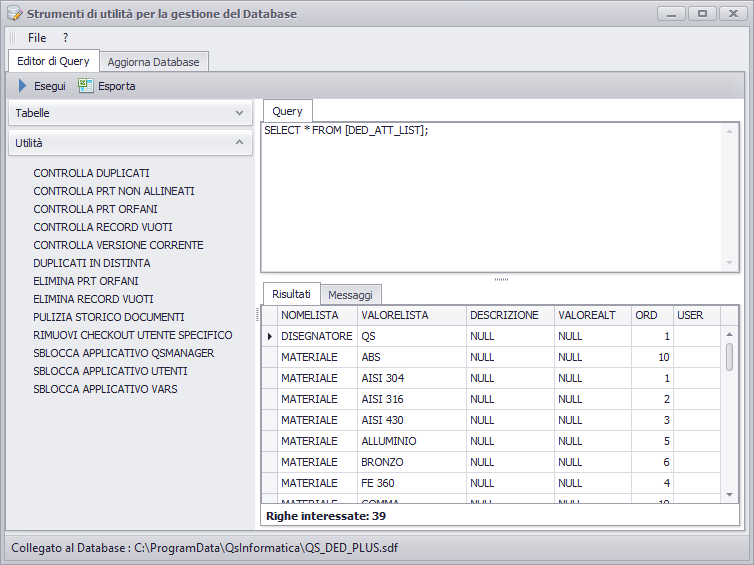Select the QS value cell
Viewport: 754px width, 565px height.
click(412, 336)
